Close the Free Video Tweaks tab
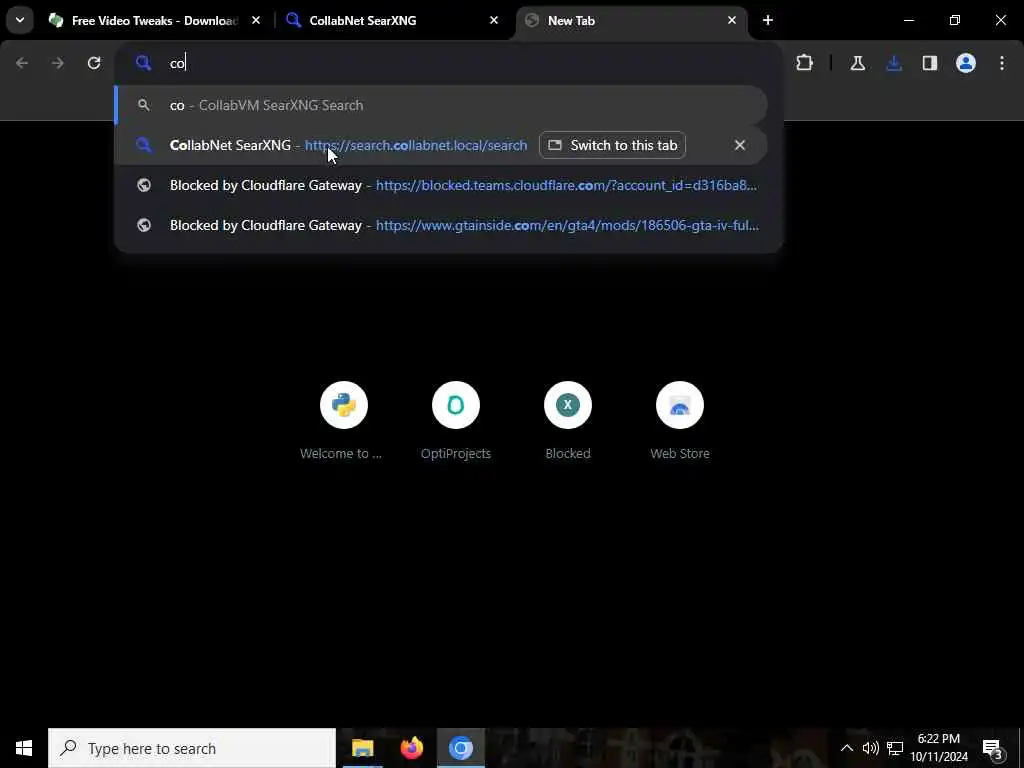 [256, 21]
